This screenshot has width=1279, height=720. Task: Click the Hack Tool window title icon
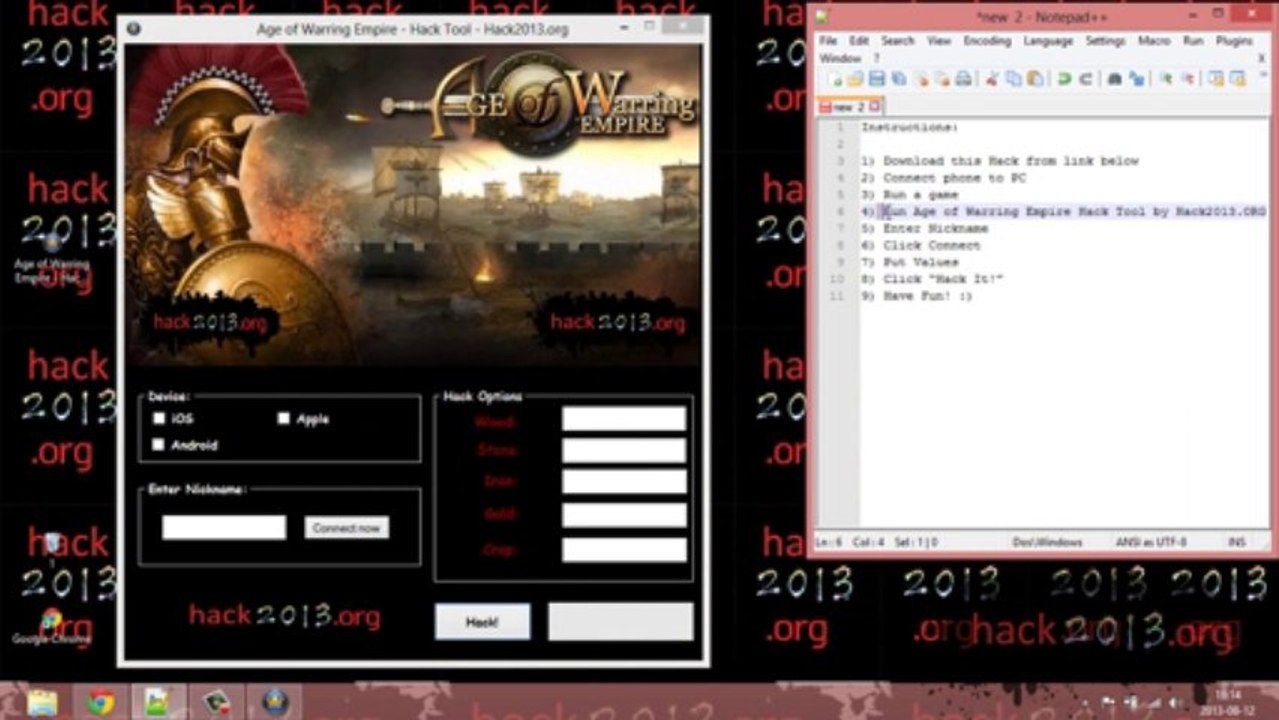[134, 29]
